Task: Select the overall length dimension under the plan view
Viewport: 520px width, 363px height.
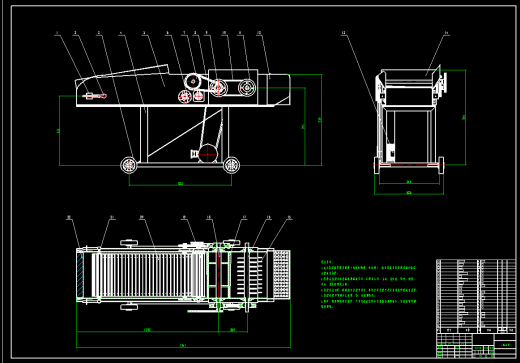Action: point(183,346)
